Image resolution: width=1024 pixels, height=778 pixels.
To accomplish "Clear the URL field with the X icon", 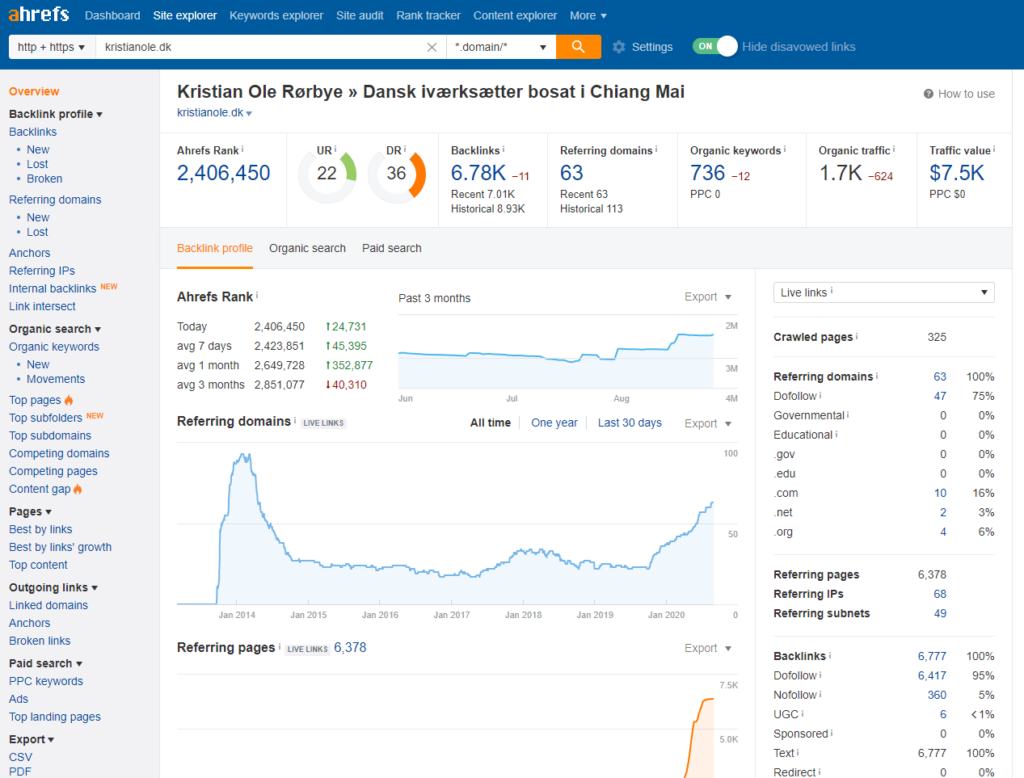I will pyautogui.click(x=432, y=47).
